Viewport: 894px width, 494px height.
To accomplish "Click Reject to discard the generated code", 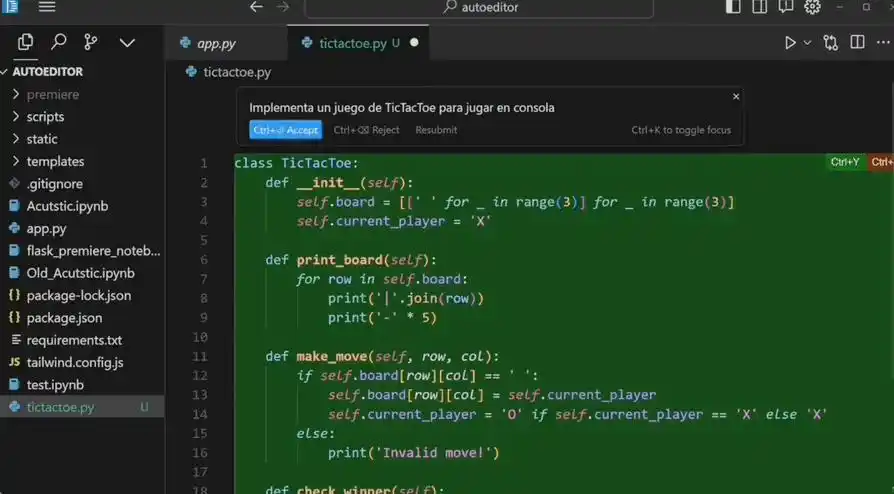I will pyautogui.click(x=366, y=130).
